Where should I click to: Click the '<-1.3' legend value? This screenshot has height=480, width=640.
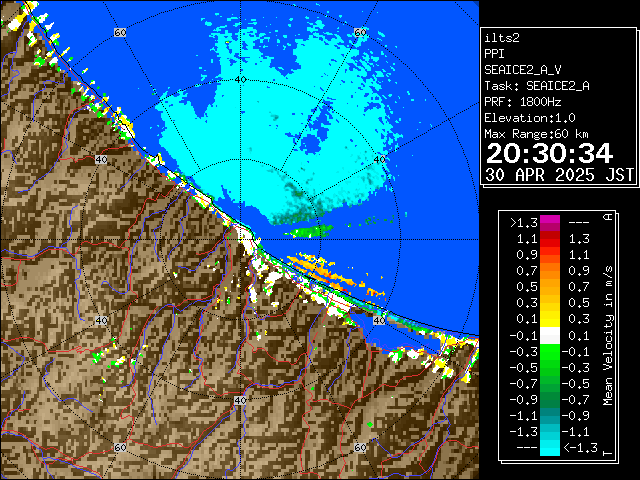coord(581,448)
